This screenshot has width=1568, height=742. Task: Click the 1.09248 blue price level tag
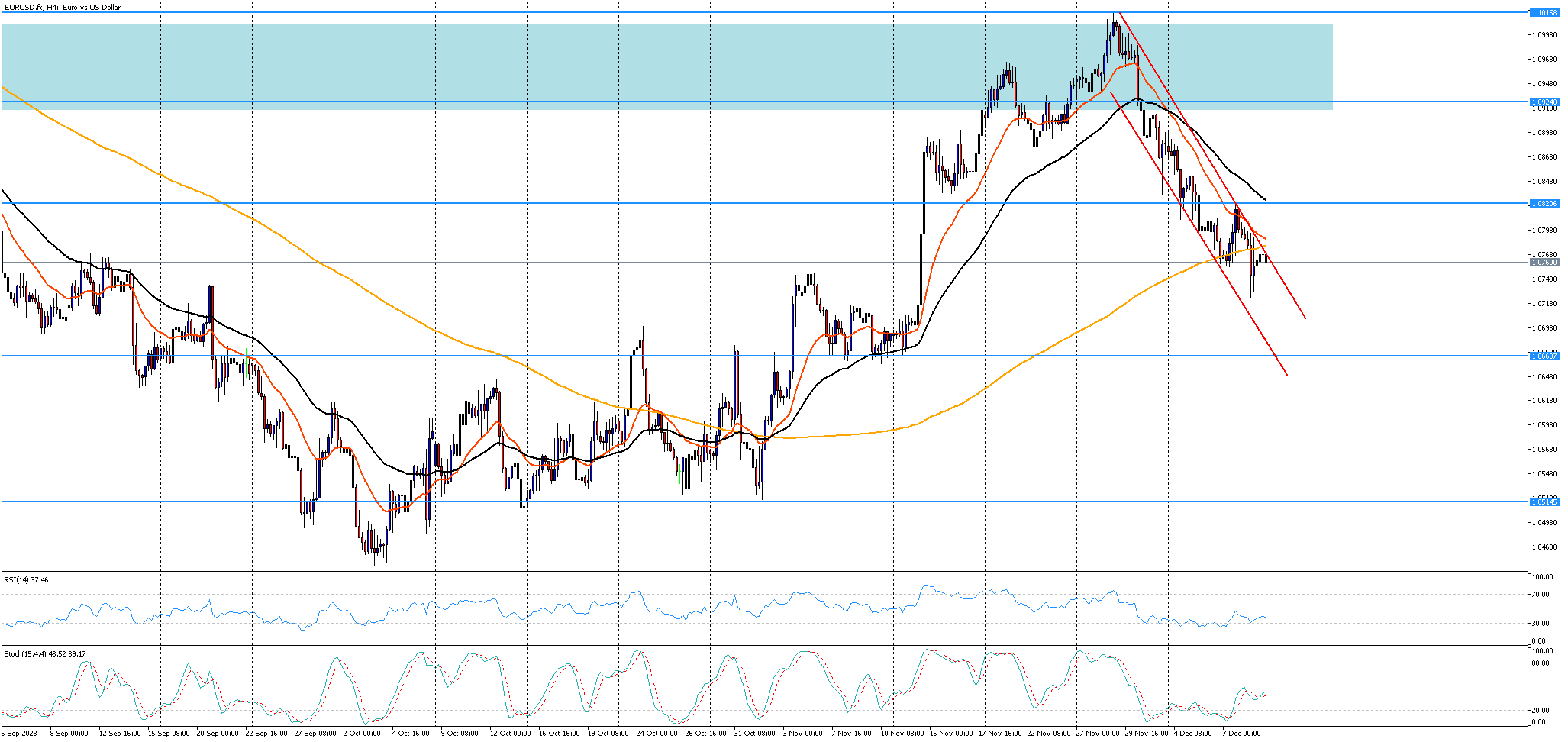1544,102
